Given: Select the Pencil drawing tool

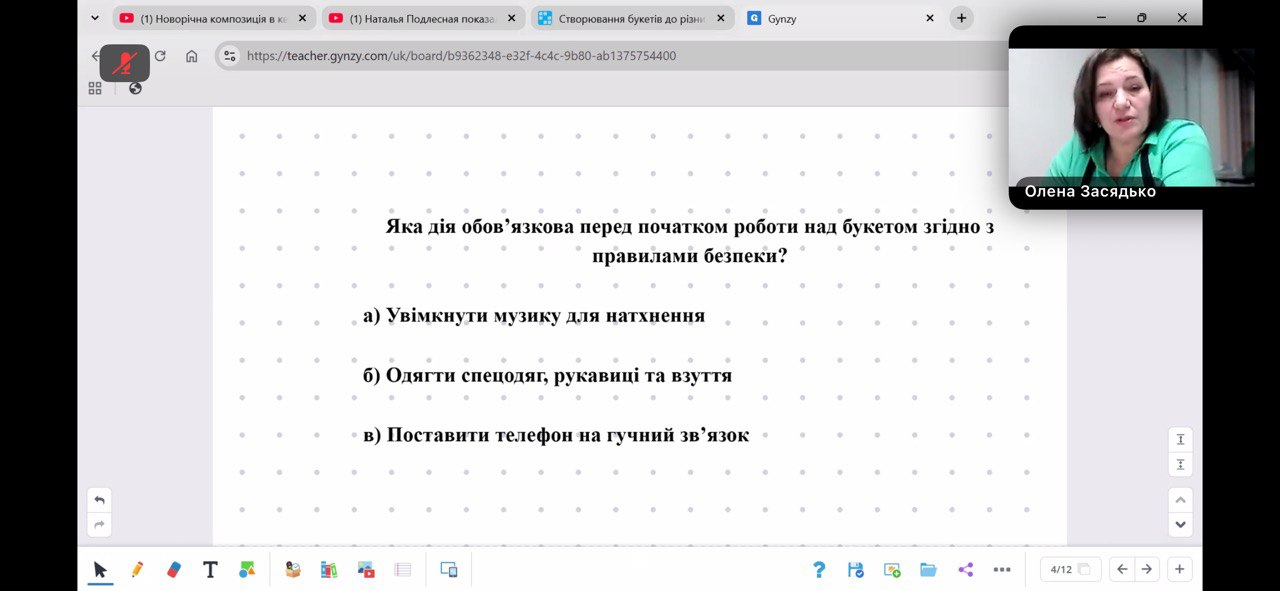Looking at the screenshot, I should coord(137,569).
